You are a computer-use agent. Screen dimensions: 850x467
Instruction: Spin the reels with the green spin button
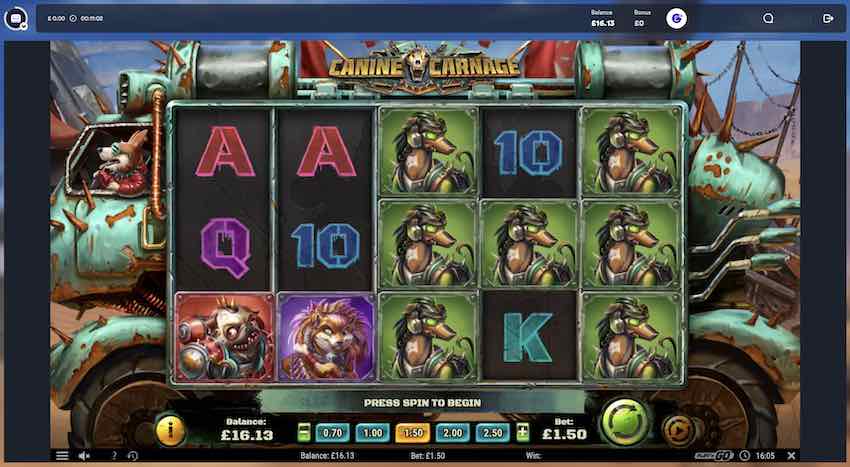point(626,422)
